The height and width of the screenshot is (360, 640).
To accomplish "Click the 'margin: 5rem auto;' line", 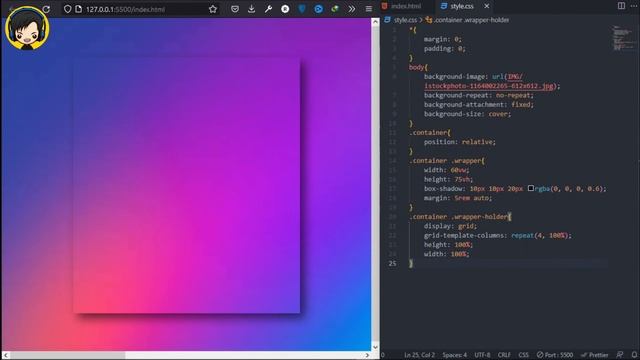I will 458,198.
